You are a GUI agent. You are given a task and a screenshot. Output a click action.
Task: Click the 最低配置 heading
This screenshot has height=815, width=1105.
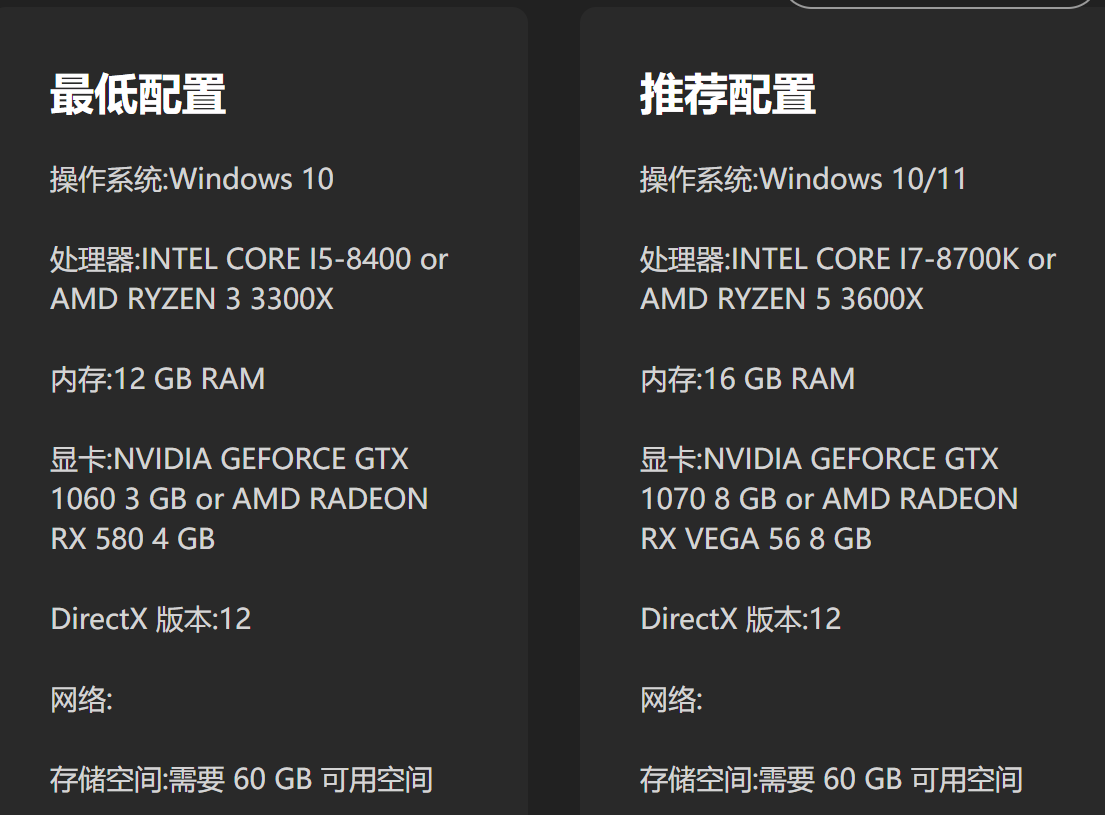[x=138, y=95]
